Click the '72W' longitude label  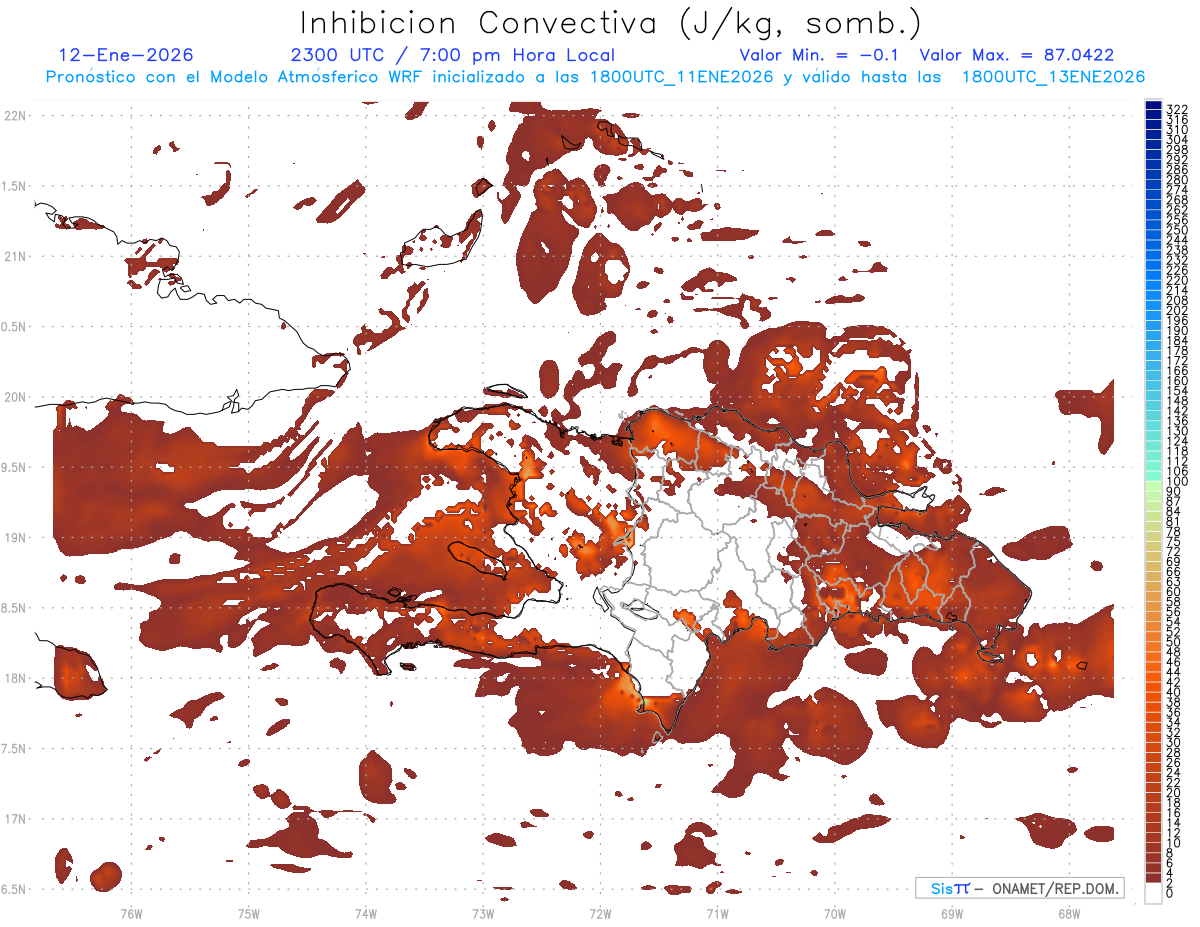tap(600, 912)
